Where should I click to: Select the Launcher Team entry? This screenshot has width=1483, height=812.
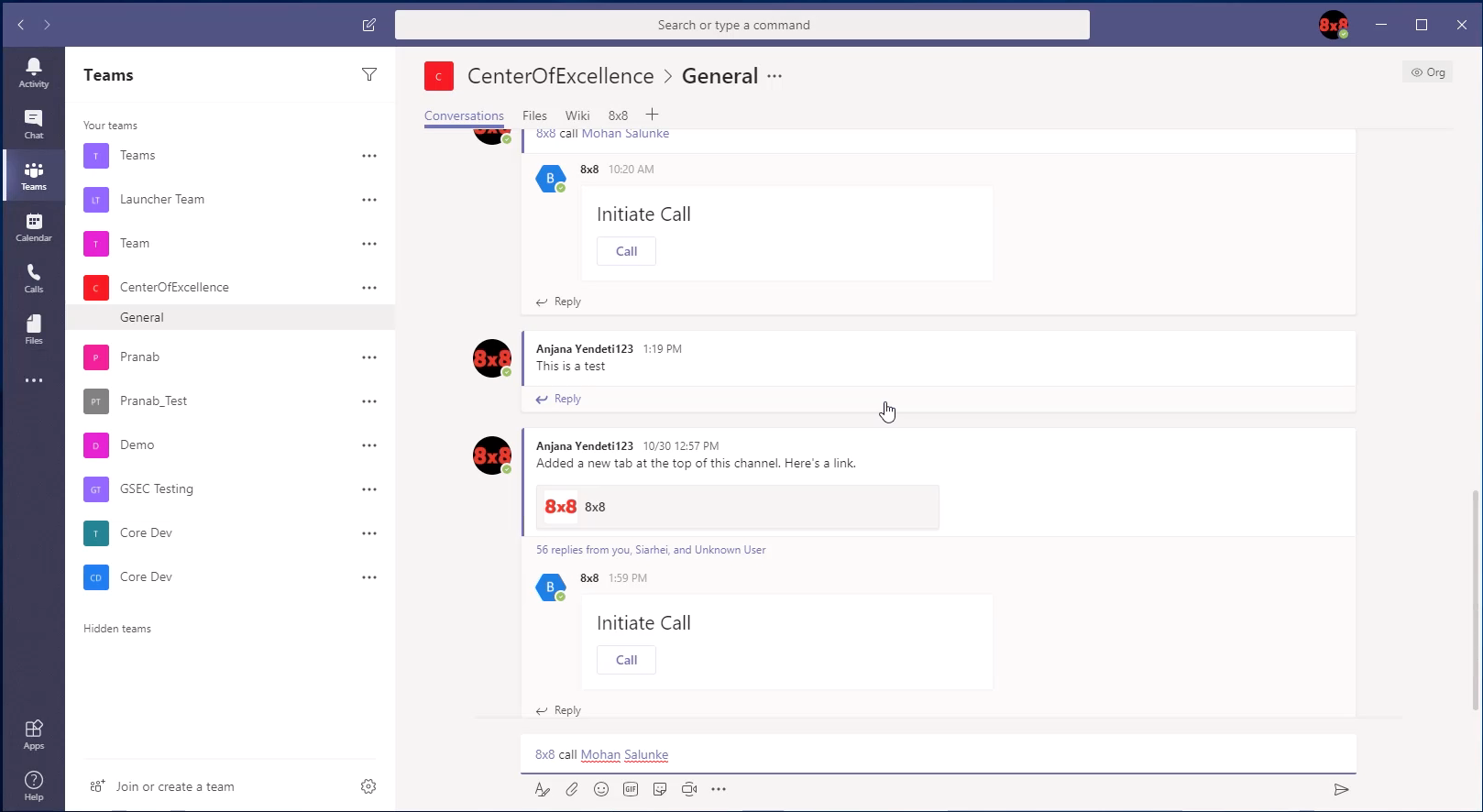coord(230,200)
